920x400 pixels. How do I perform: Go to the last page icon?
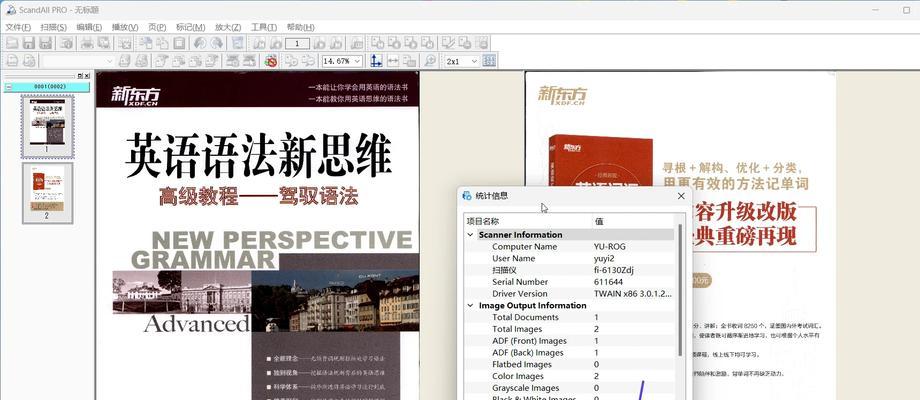(x=336, y=43)
